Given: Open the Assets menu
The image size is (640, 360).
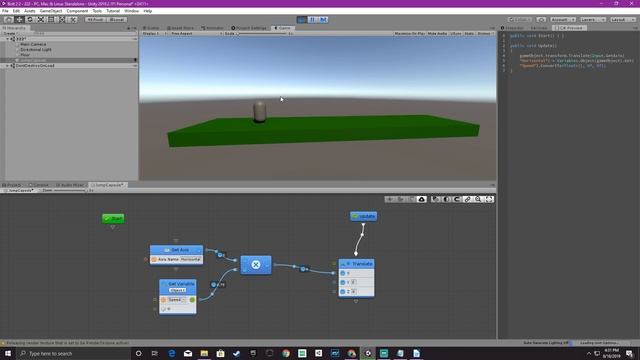Looking at the screenshot, I should pyautogui.click(x=29, y=11).
